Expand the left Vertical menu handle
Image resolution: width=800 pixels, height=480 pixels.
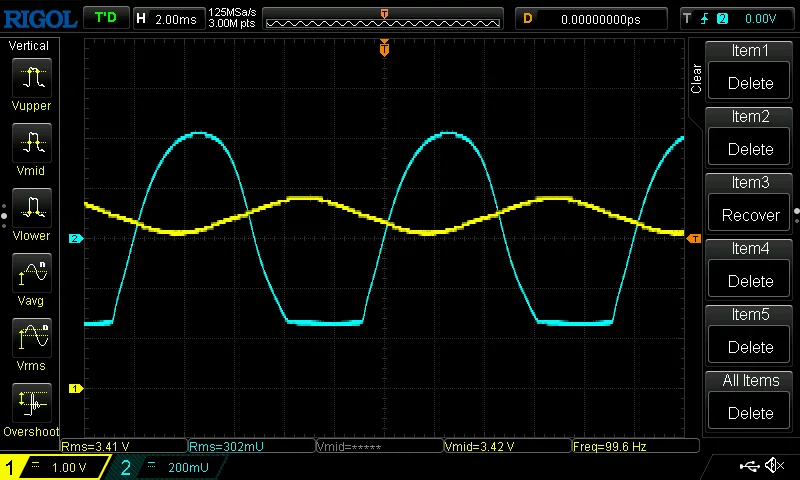click(x=4, y=212)
